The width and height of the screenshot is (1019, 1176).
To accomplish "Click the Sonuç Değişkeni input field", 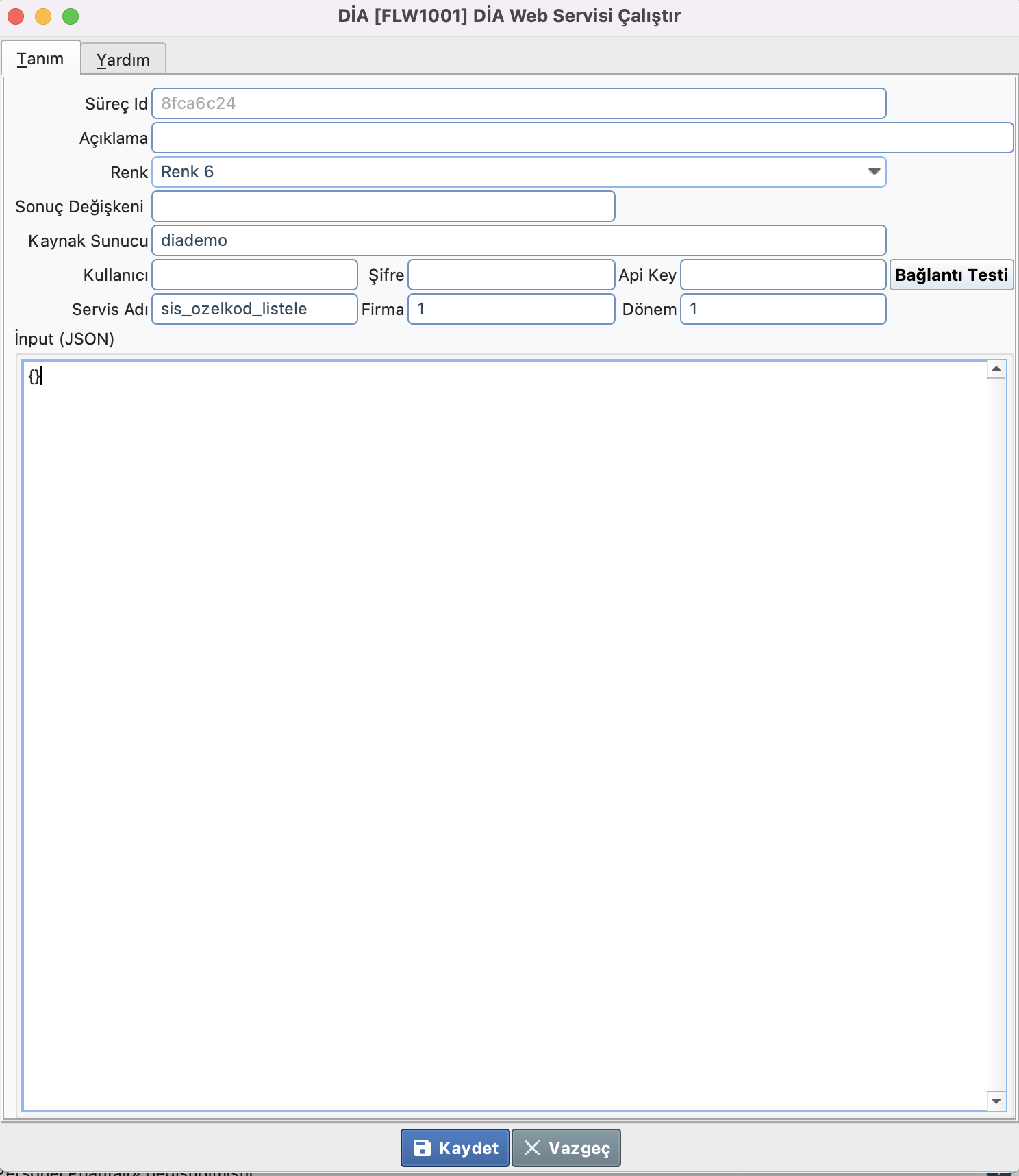I will click(383, 206).
